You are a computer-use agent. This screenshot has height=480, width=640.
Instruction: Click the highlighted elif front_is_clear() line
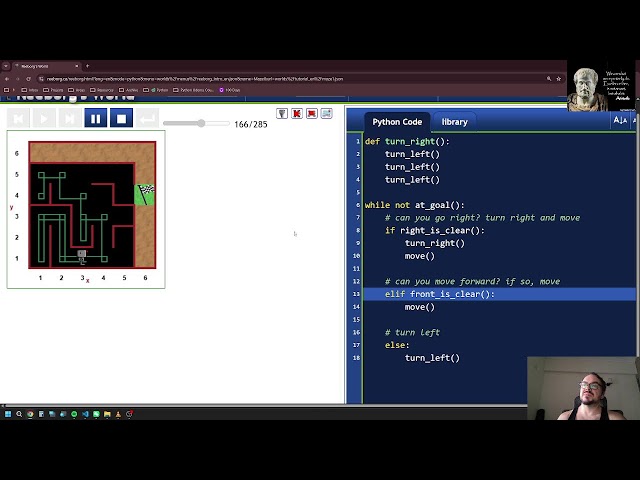click(x=499, y=294)
